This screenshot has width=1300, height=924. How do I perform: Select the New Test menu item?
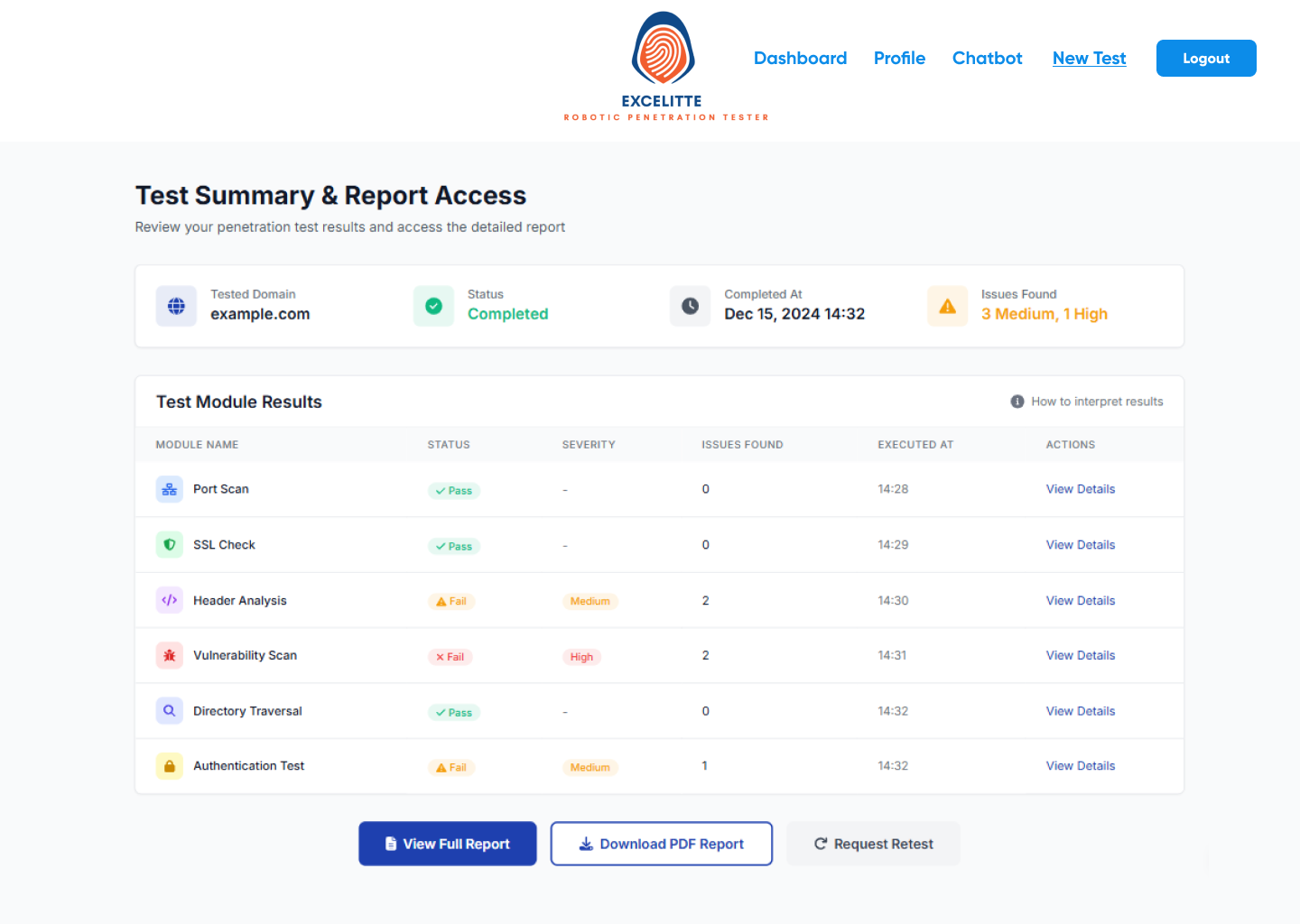(1089, 58)
